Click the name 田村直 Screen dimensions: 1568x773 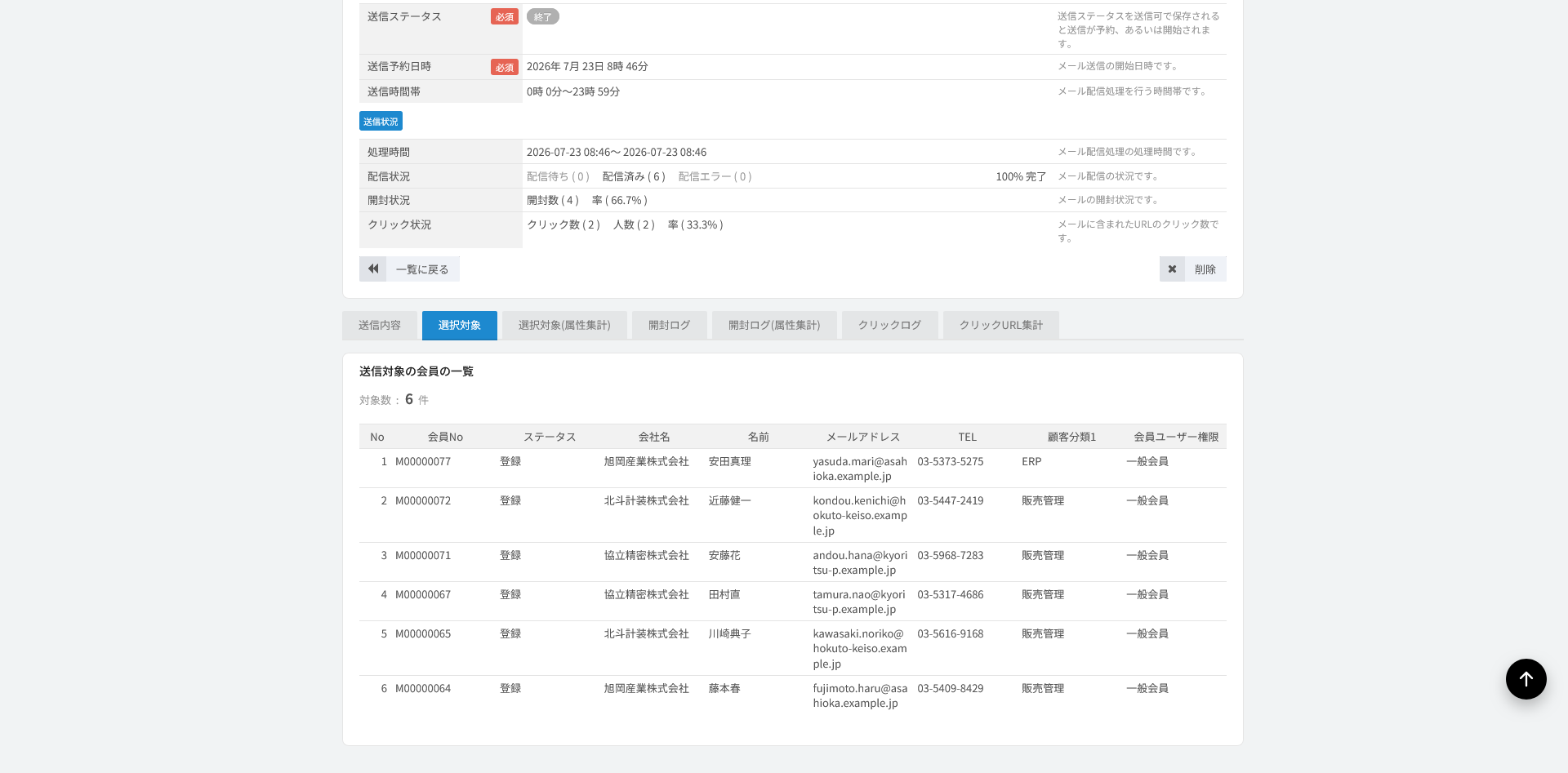pos(724,594)
